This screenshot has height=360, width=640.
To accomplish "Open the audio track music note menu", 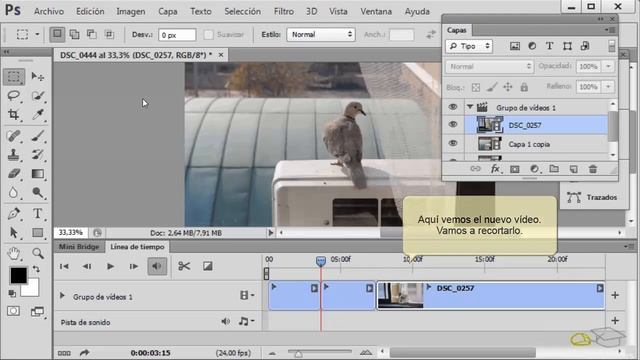I will 246,321.
